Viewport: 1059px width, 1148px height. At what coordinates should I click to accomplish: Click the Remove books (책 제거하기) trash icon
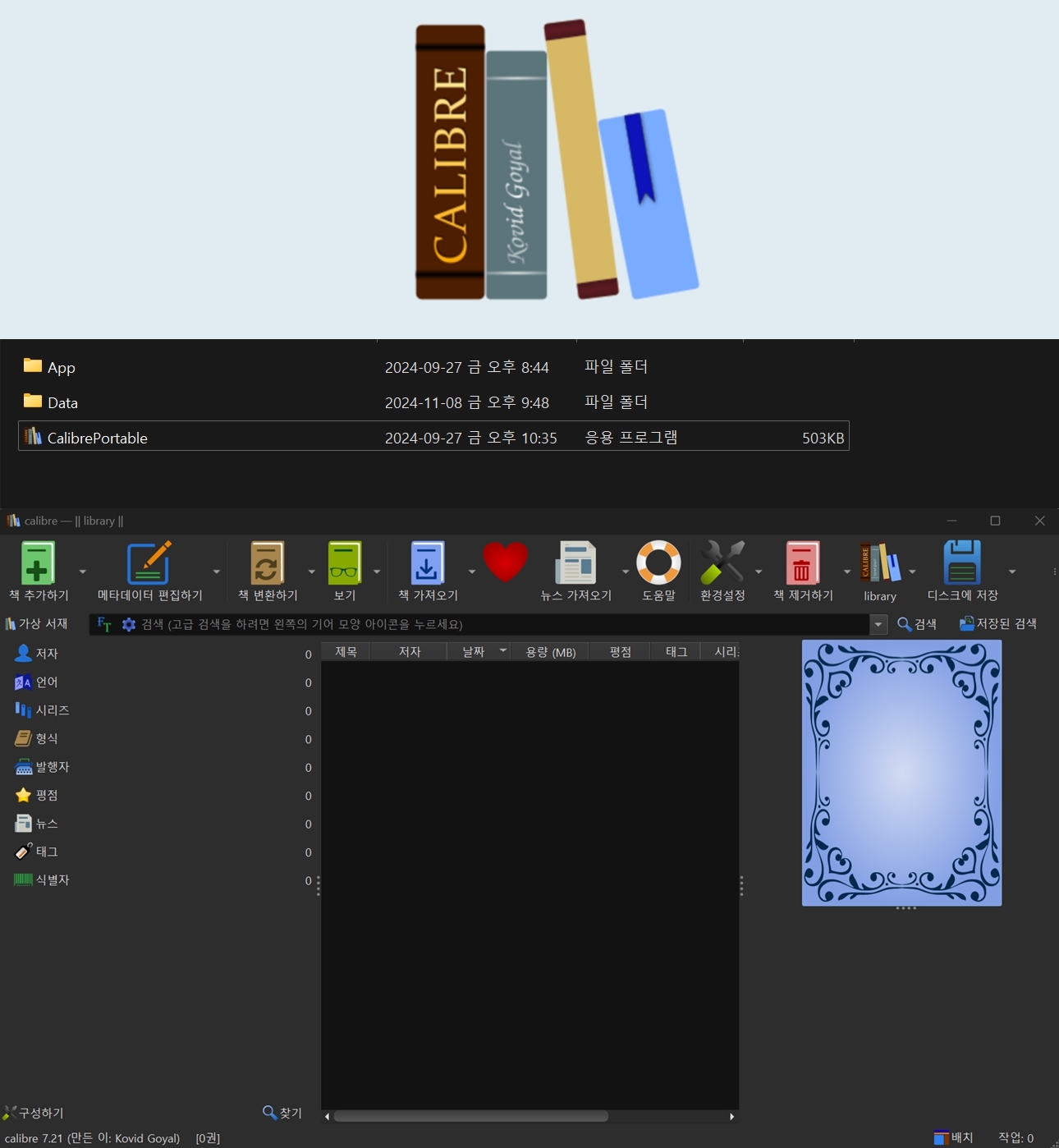coord(802,563)
